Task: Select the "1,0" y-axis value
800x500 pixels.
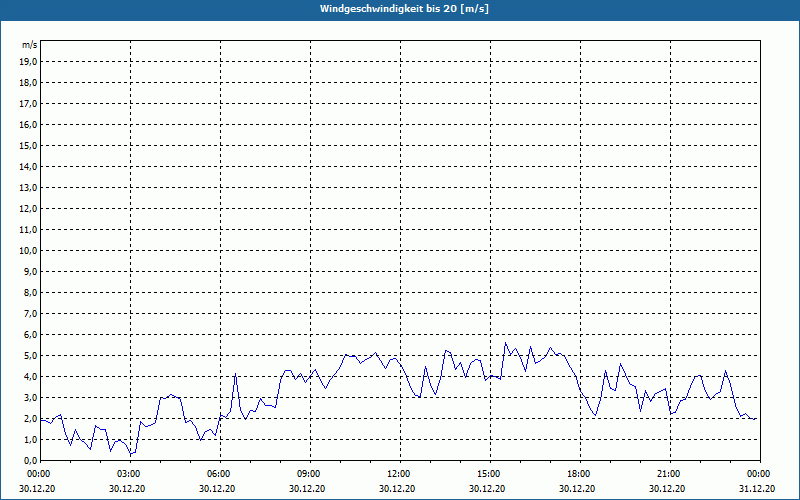Action: tap(30, 439)
